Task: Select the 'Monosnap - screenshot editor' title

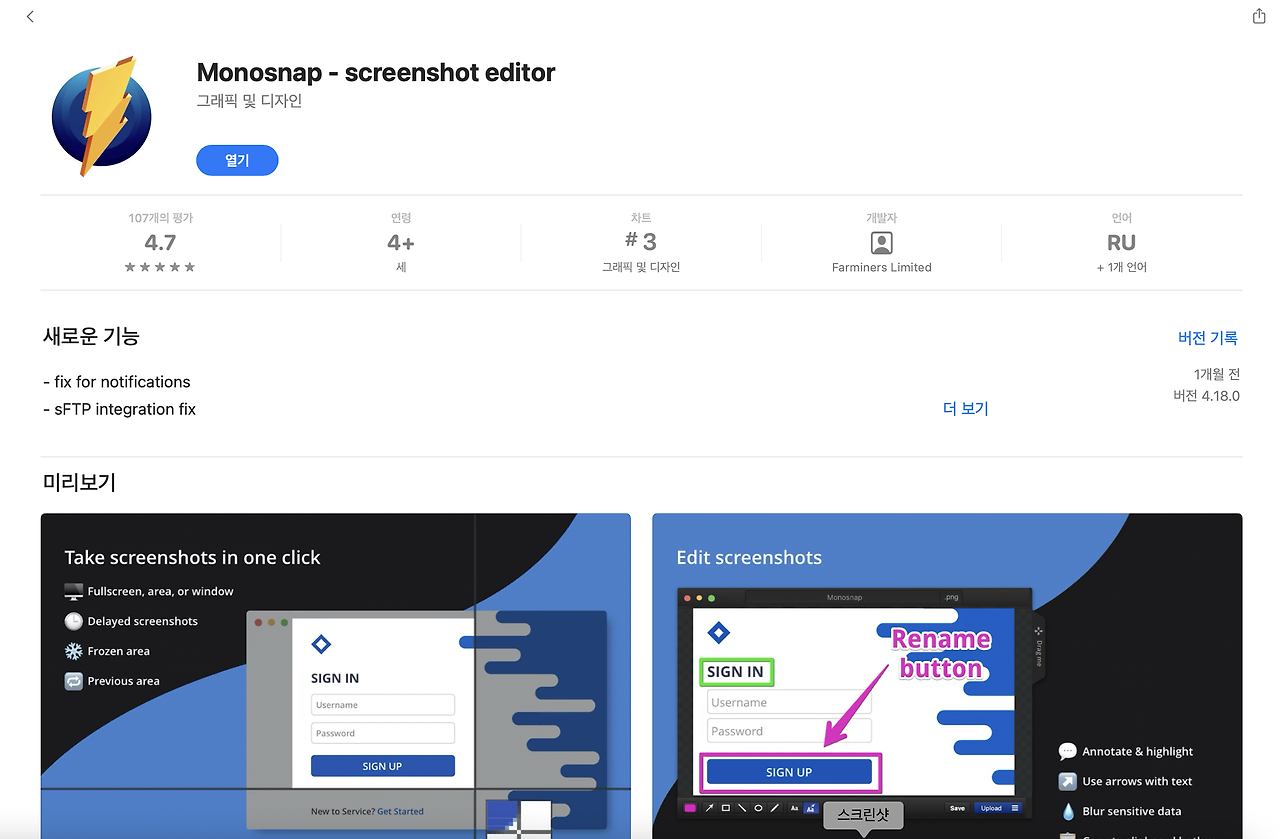Action: [x=376, y=72]
